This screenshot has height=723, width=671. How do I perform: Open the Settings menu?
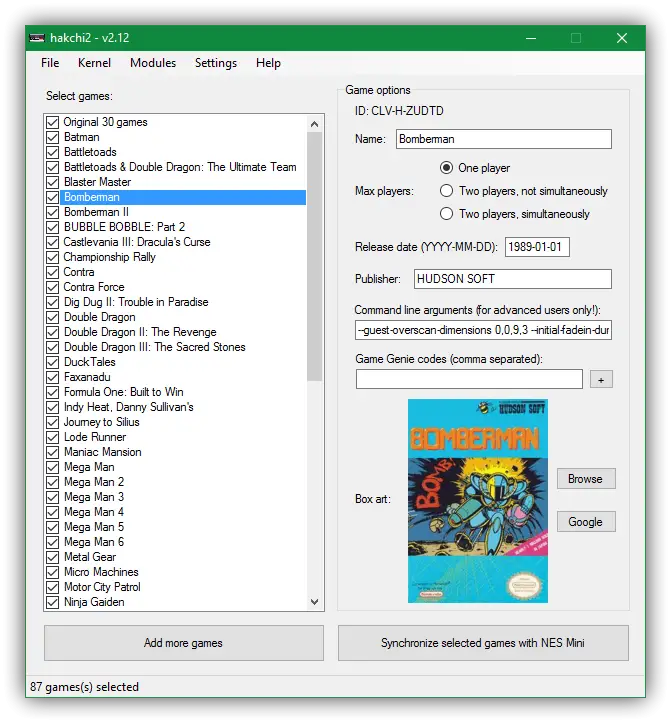(x=215, y=63)
